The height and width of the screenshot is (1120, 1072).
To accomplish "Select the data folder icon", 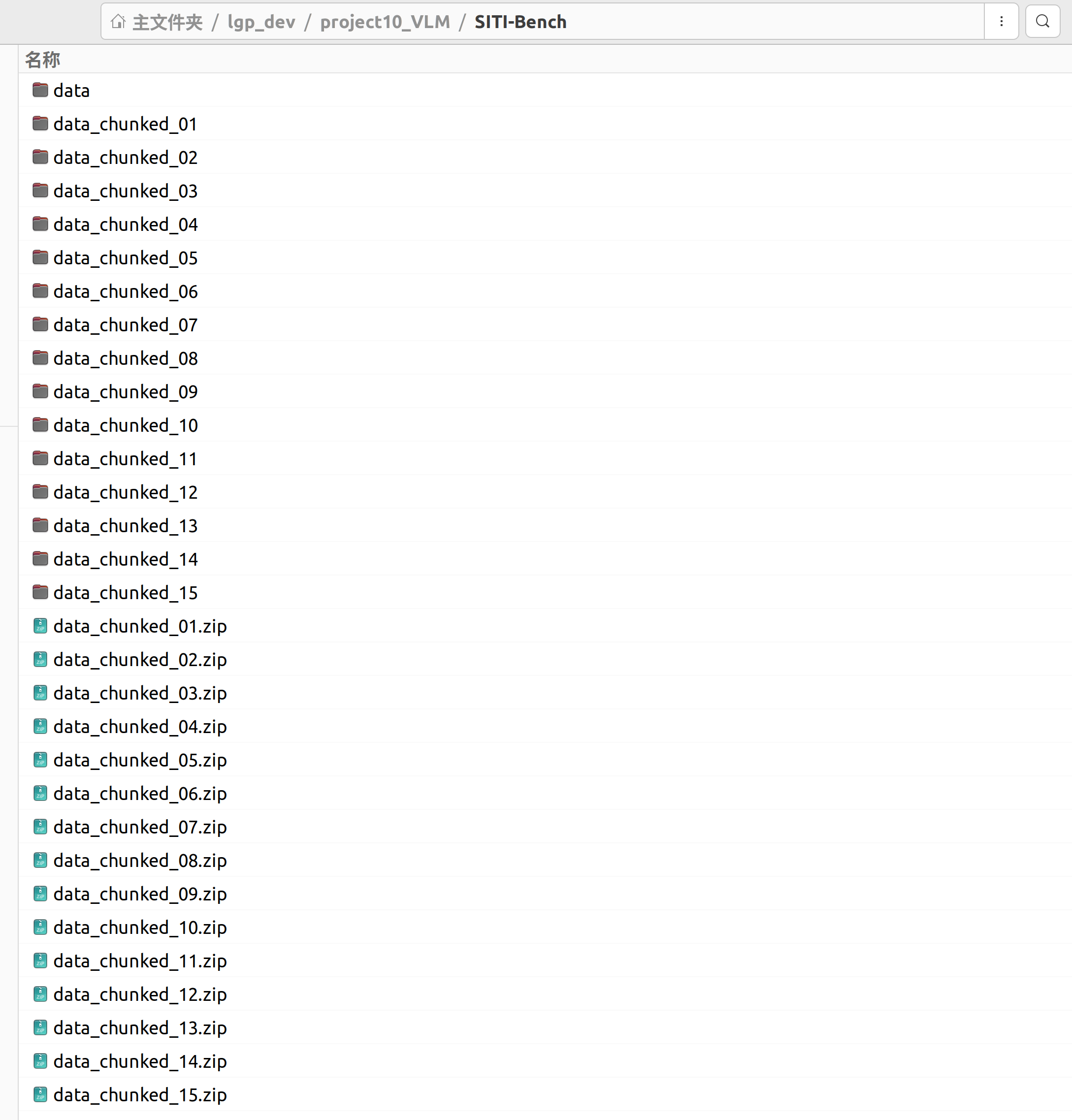I will 40,90.
